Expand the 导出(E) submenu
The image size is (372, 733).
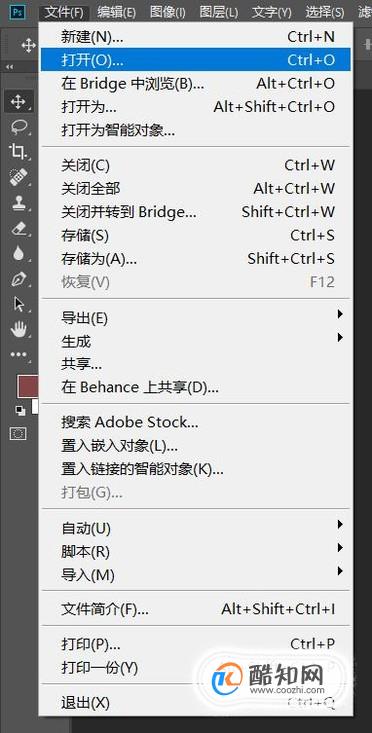click(x=196, y=318)
